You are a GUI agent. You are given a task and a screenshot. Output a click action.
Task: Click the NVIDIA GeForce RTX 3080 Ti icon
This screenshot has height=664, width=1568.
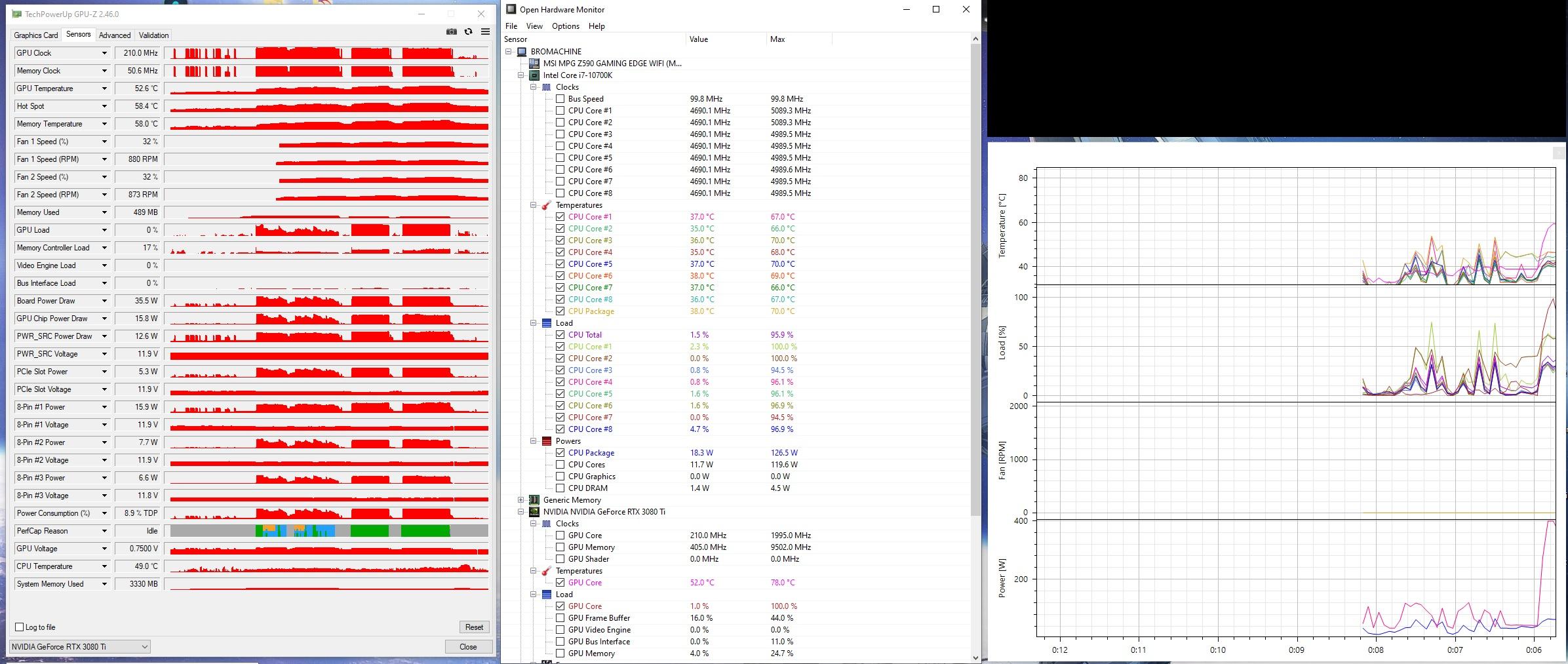(x=534, y=512)
